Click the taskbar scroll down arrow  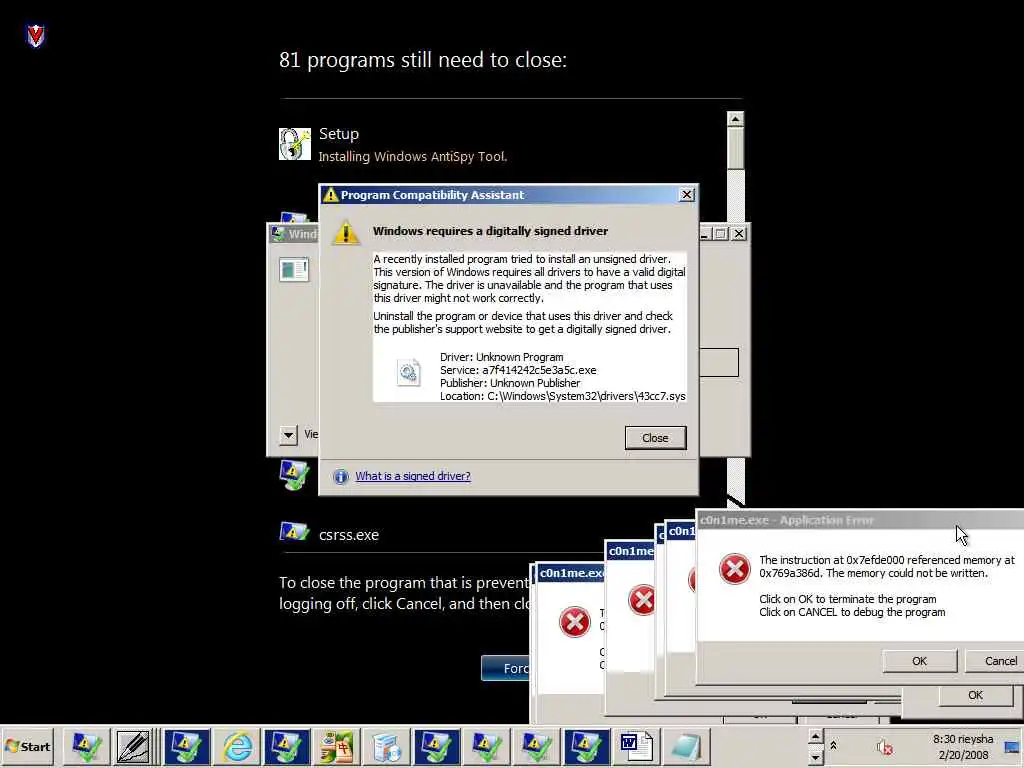(815, 756)
